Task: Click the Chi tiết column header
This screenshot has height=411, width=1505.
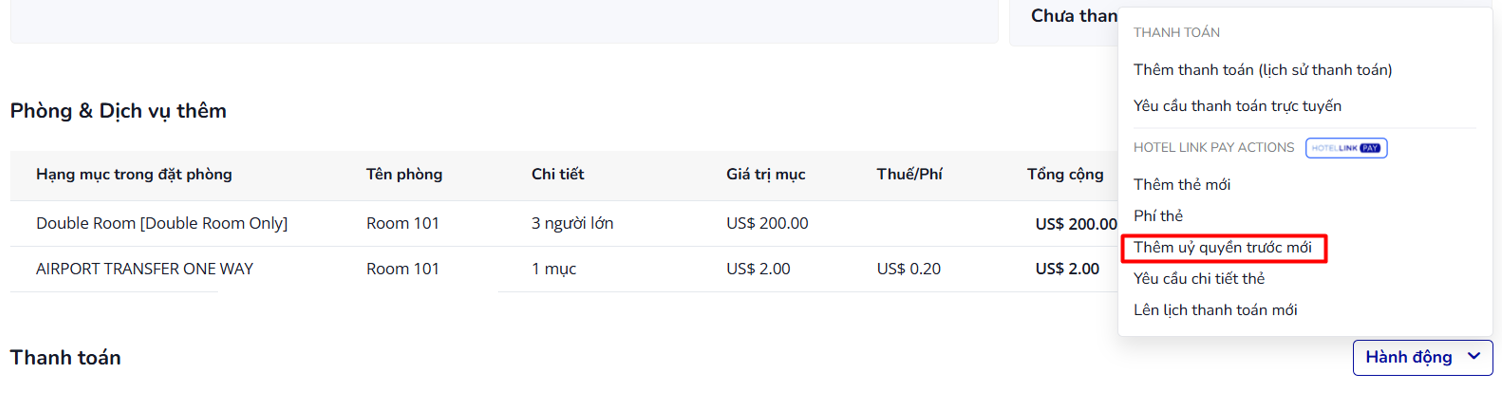Action: pos(558,175)
